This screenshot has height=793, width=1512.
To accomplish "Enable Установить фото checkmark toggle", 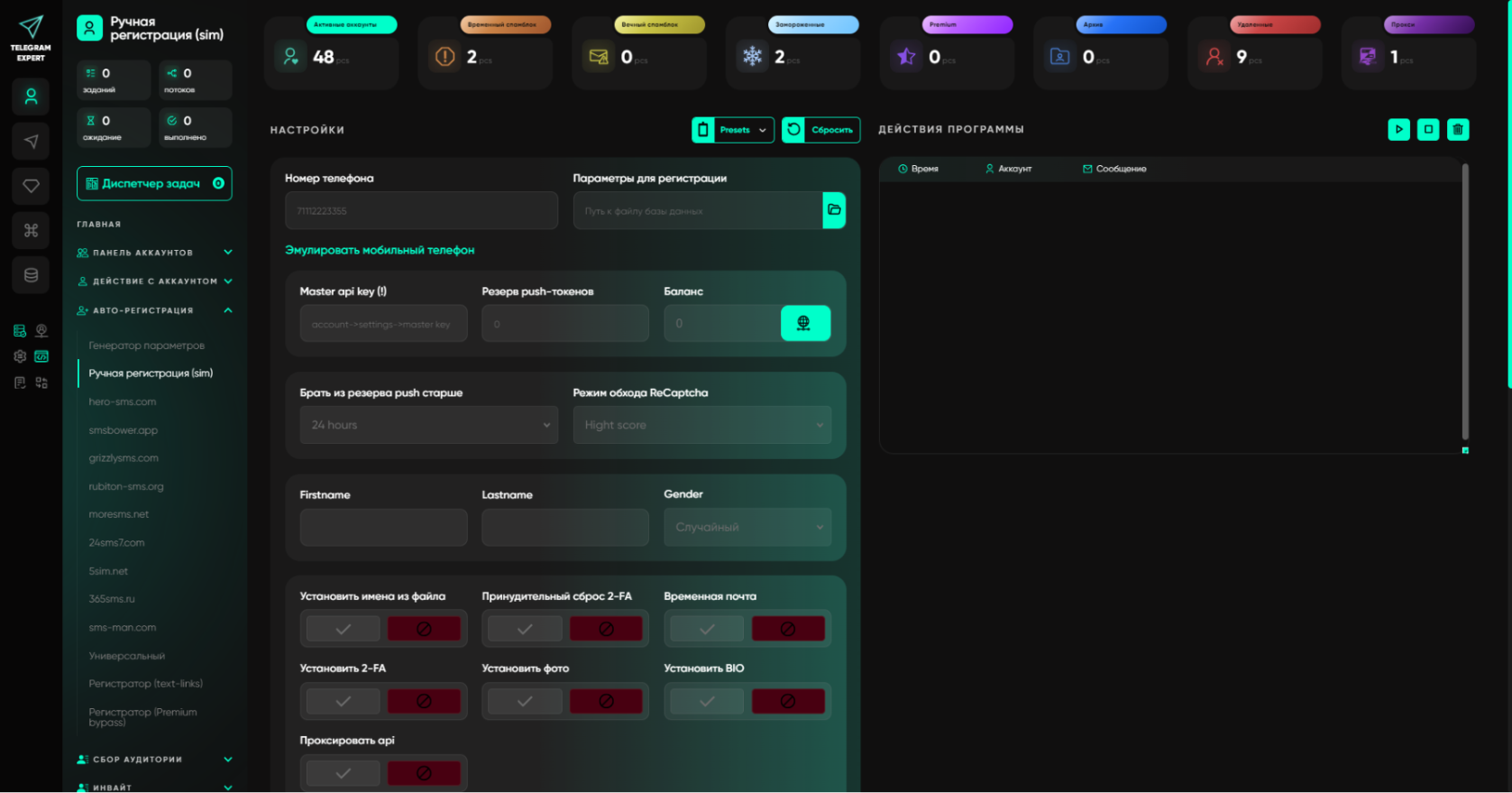I will (x=525, y=701).
